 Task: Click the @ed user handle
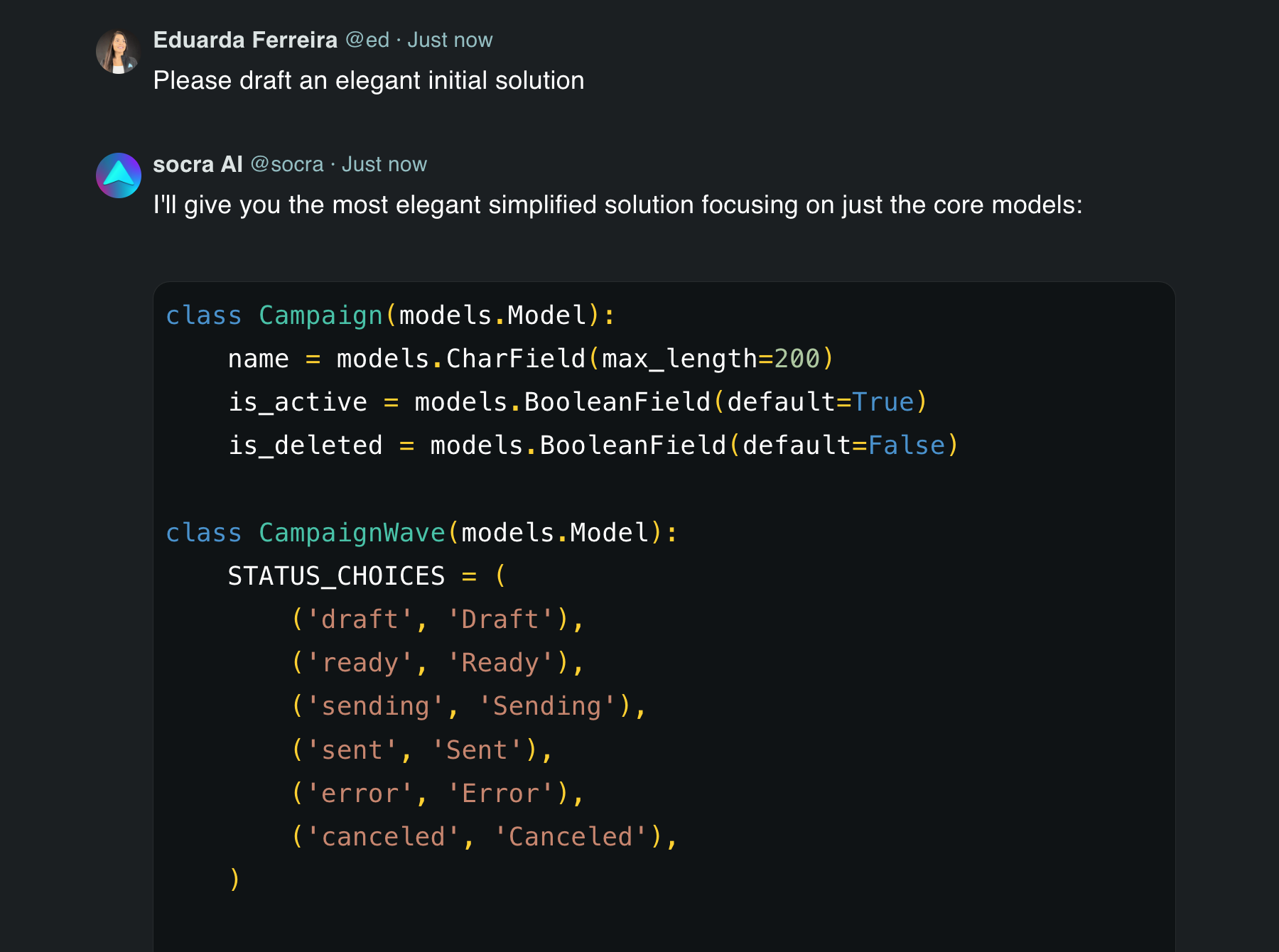pyautogui.click(x=367, y=40)
